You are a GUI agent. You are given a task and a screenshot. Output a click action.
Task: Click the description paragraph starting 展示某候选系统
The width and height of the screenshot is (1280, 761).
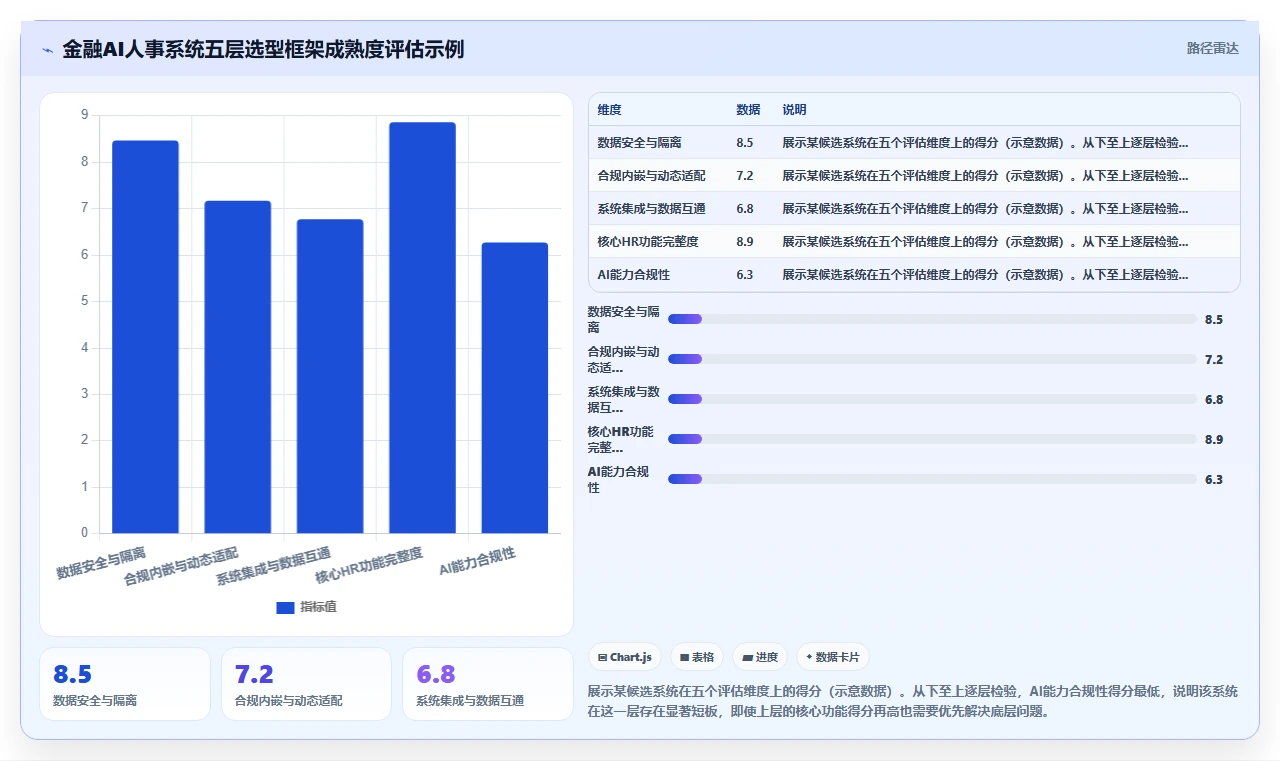[913, 701]
